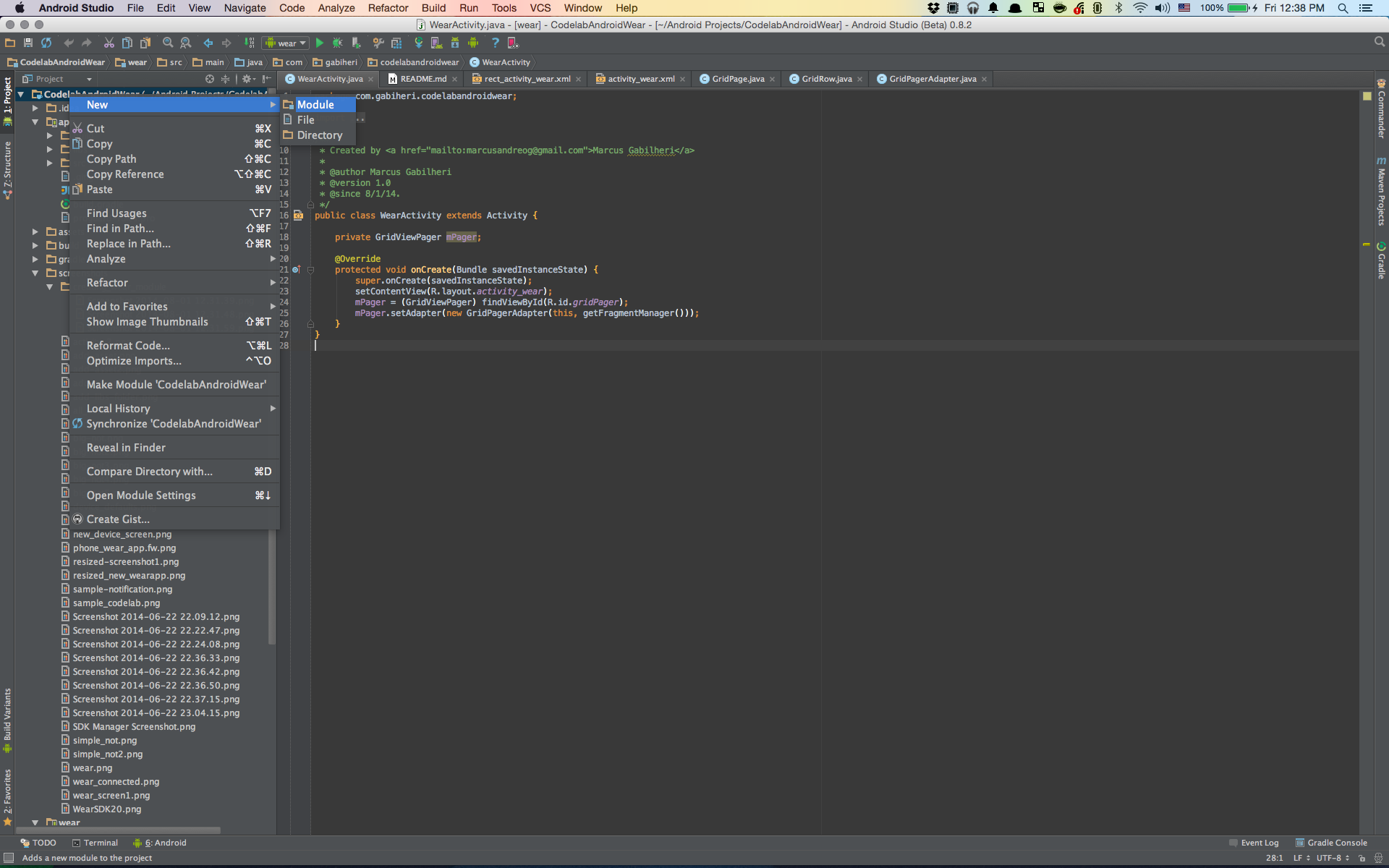The height and width of the screenshot is (868, 1389).
Task: Click the Synchronize toolbar icon
Action: [46, 43]
